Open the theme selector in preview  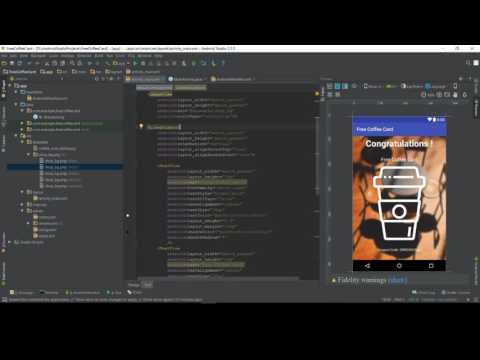(411, 86)
